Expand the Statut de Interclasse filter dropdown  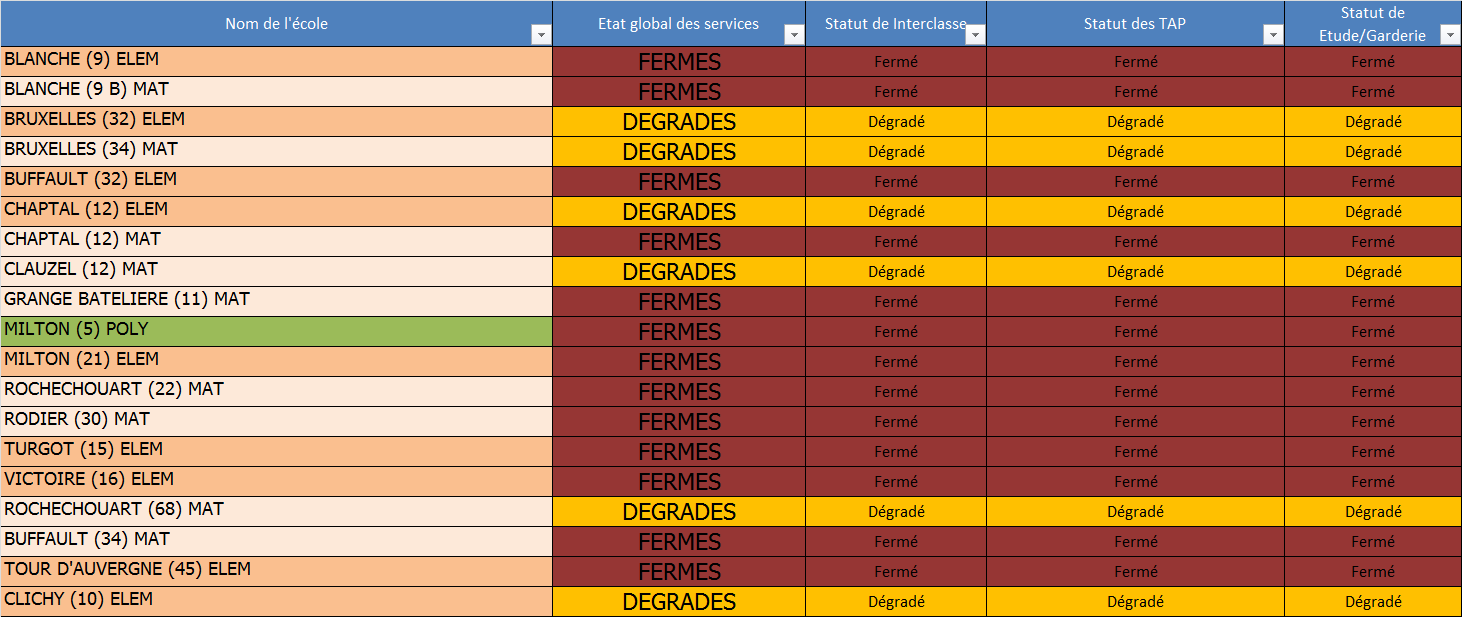(975, 35)
